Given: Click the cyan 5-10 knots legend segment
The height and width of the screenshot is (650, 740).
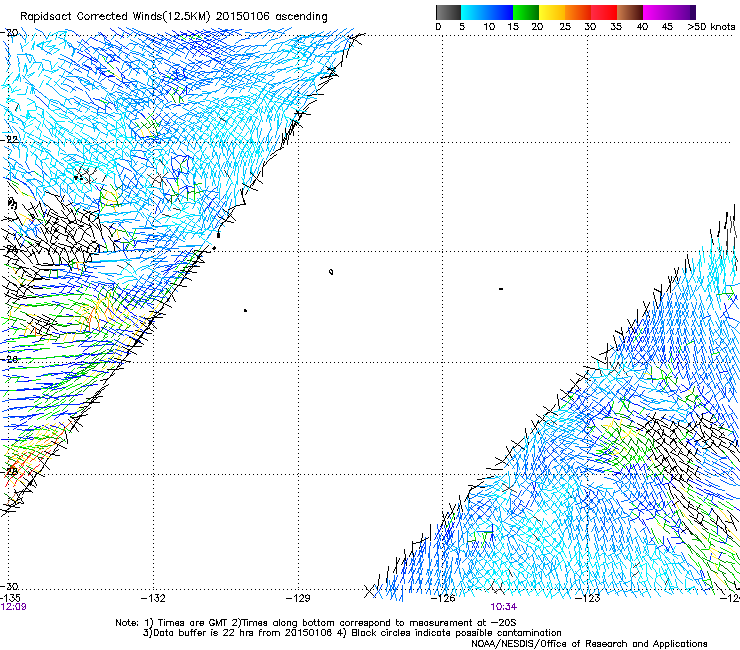Looking at the screenshot, I should pyautogui.click(x=474, y=12).
